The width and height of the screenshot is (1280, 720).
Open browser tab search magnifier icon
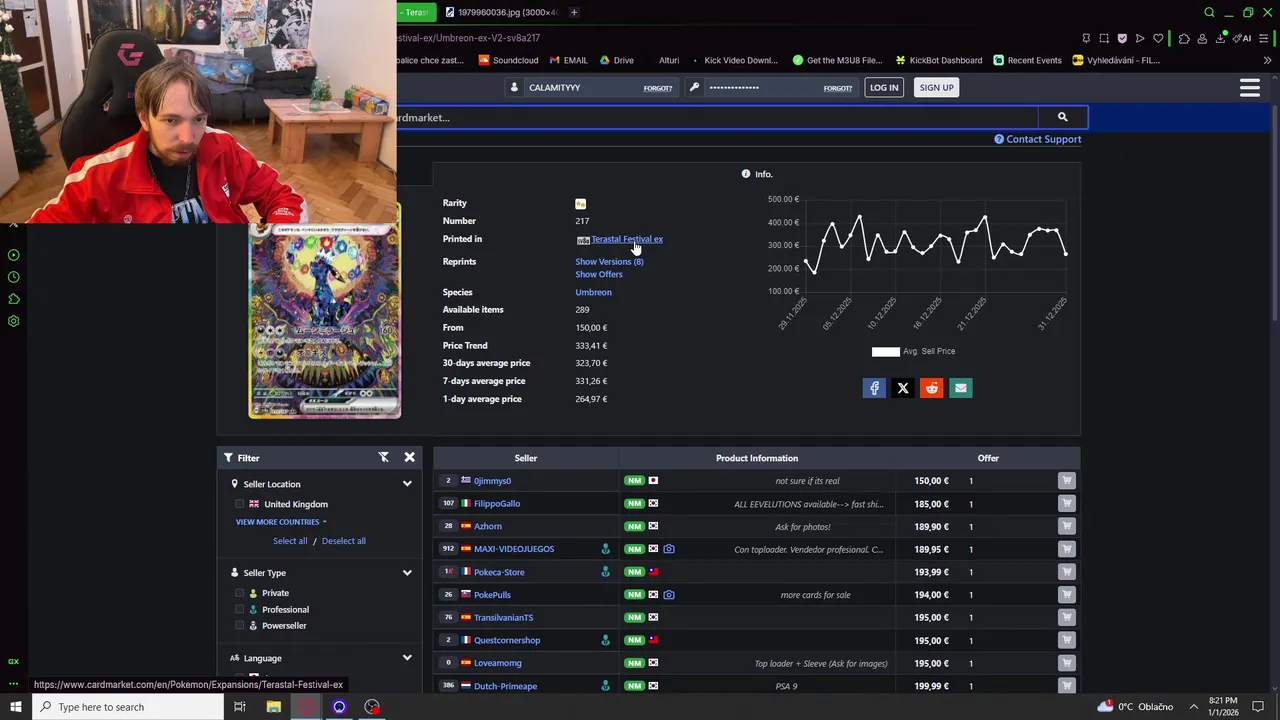1209,12
